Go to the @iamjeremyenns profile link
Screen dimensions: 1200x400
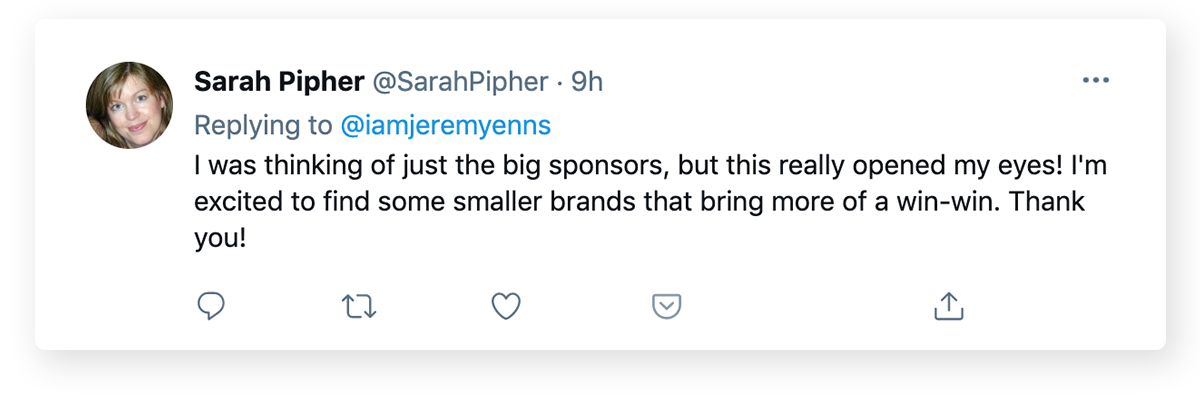pos(445,126)
